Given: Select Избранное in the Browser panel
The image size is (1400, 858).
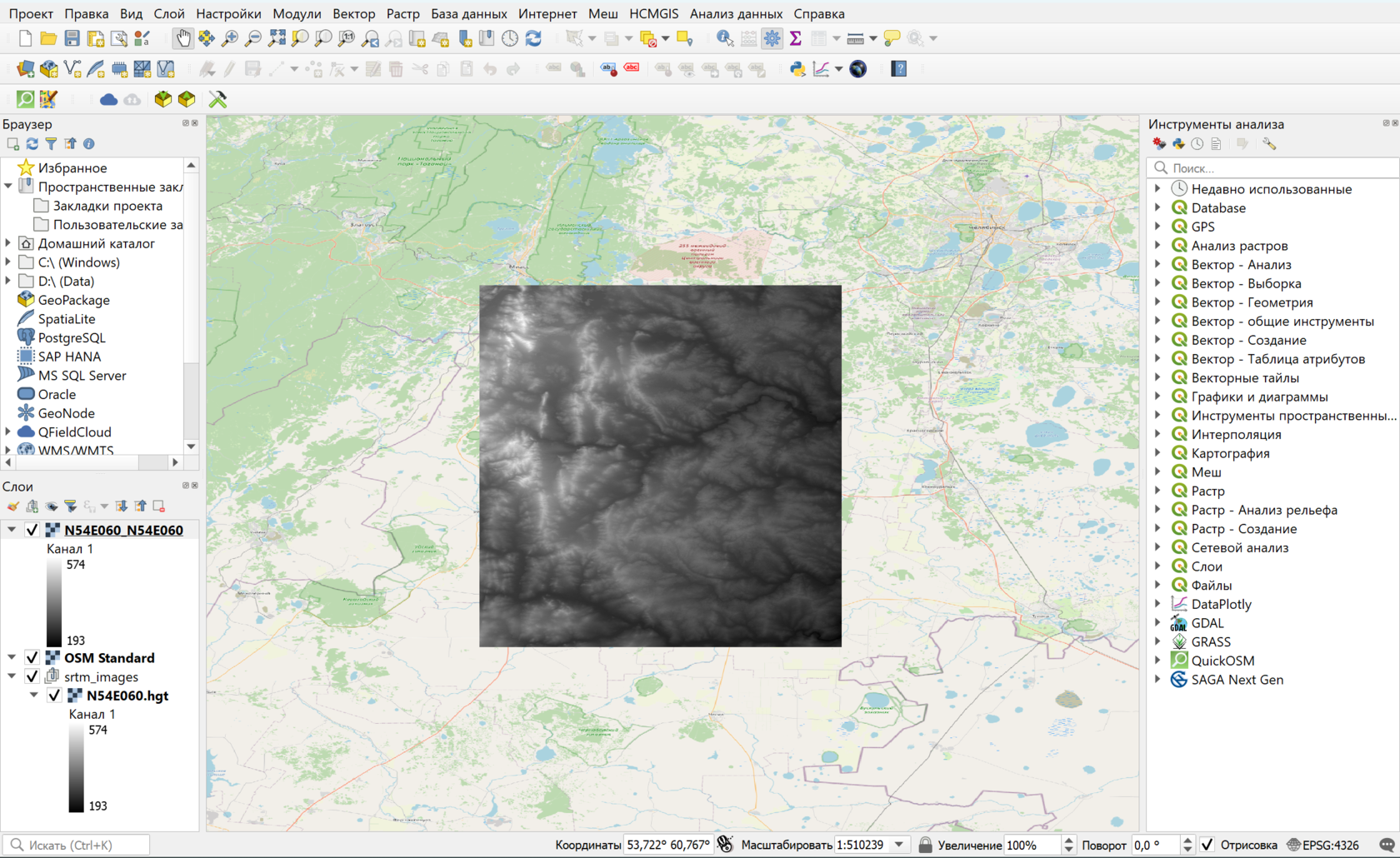Looking at the screenshot, I should click(72, 168).
